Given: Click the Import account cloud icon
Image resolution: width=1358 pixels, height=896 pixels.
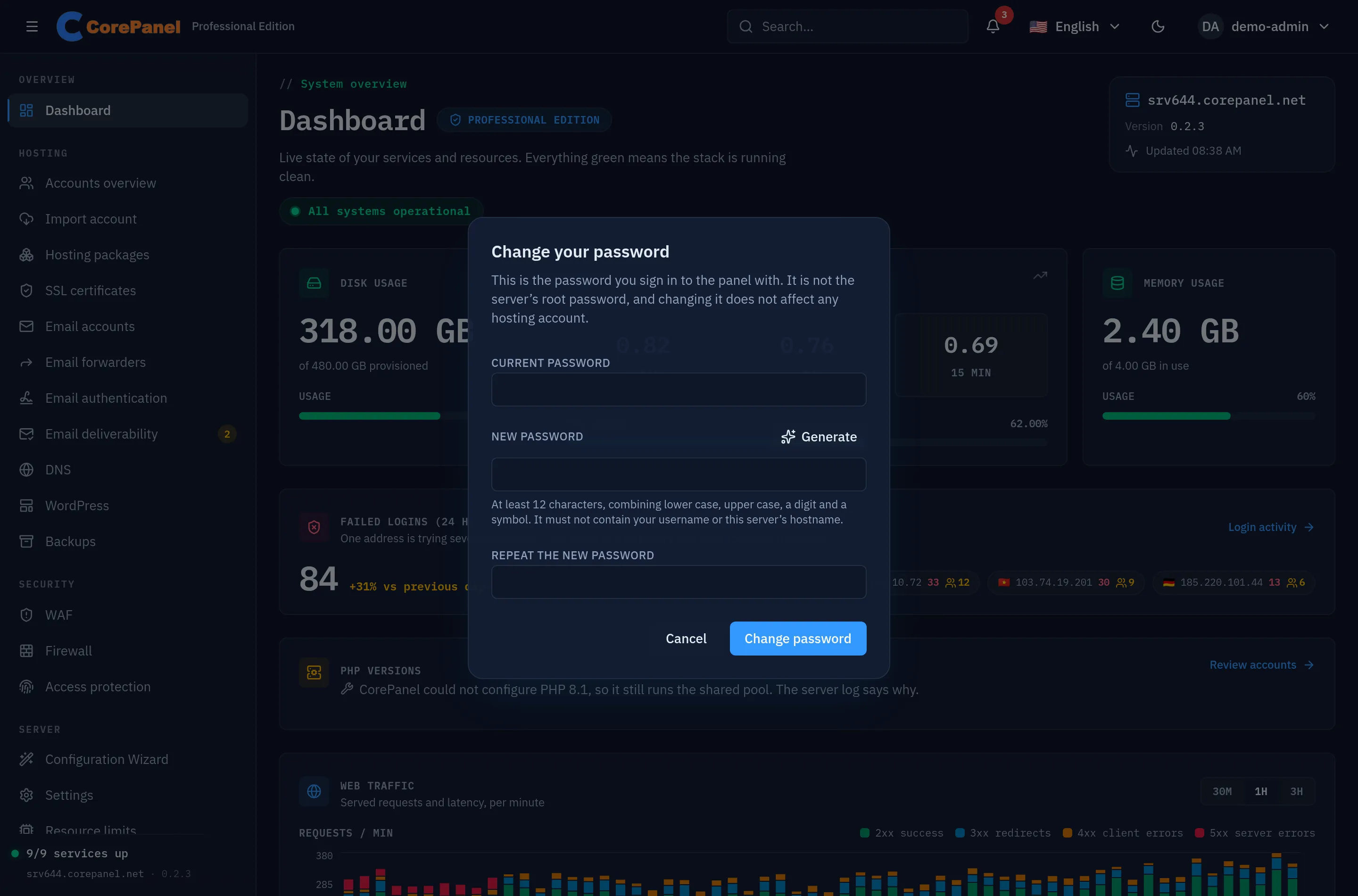Looking at the screenshot, I should pyautogui.click(x=26, y=219).
